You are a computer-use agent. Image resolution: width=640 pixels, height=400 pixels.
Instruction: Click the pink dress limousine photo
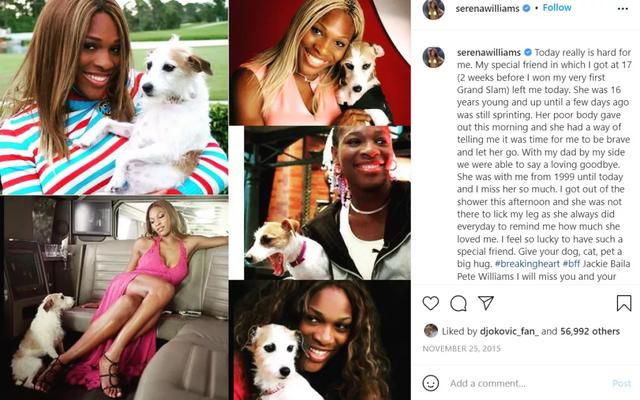[x=114, y=298]
